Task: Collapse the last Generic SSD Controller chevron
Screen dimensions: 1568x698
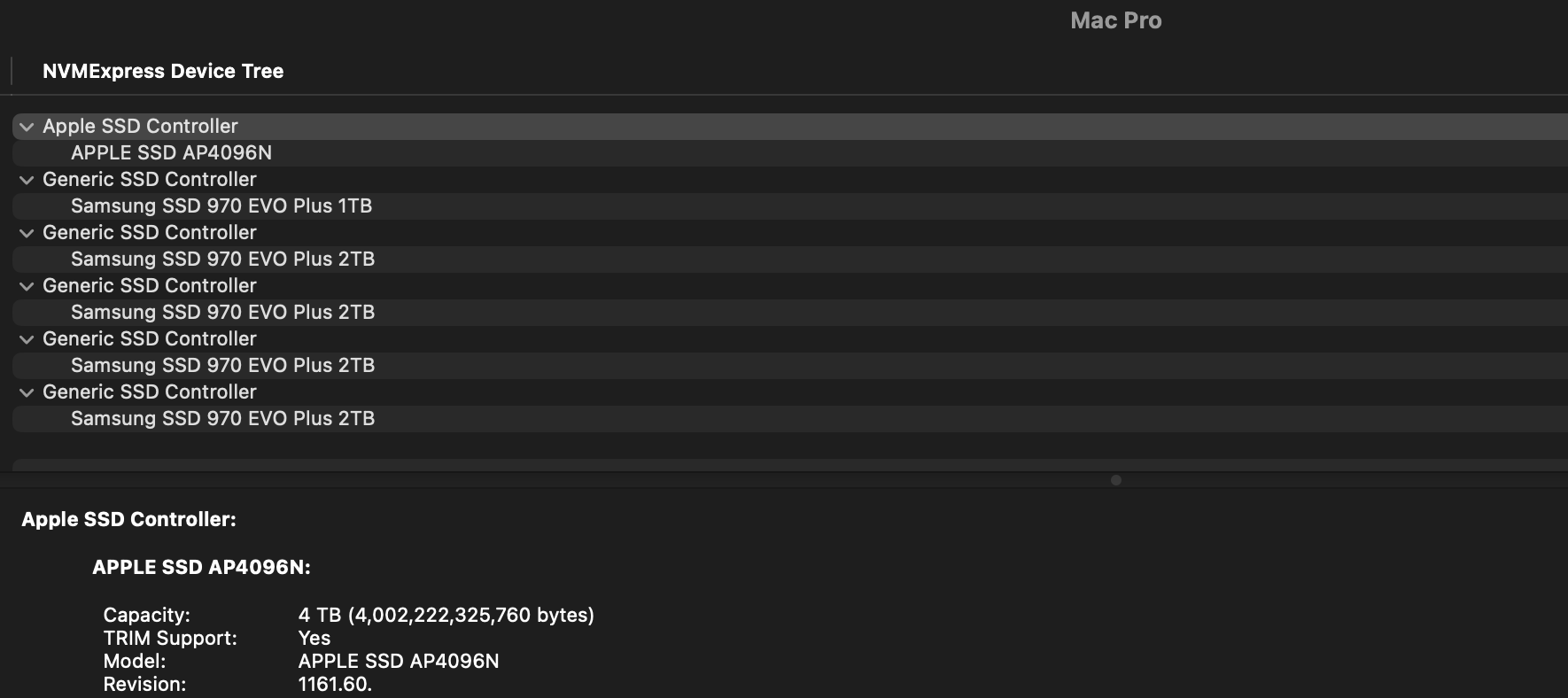Action: point(27,392)
